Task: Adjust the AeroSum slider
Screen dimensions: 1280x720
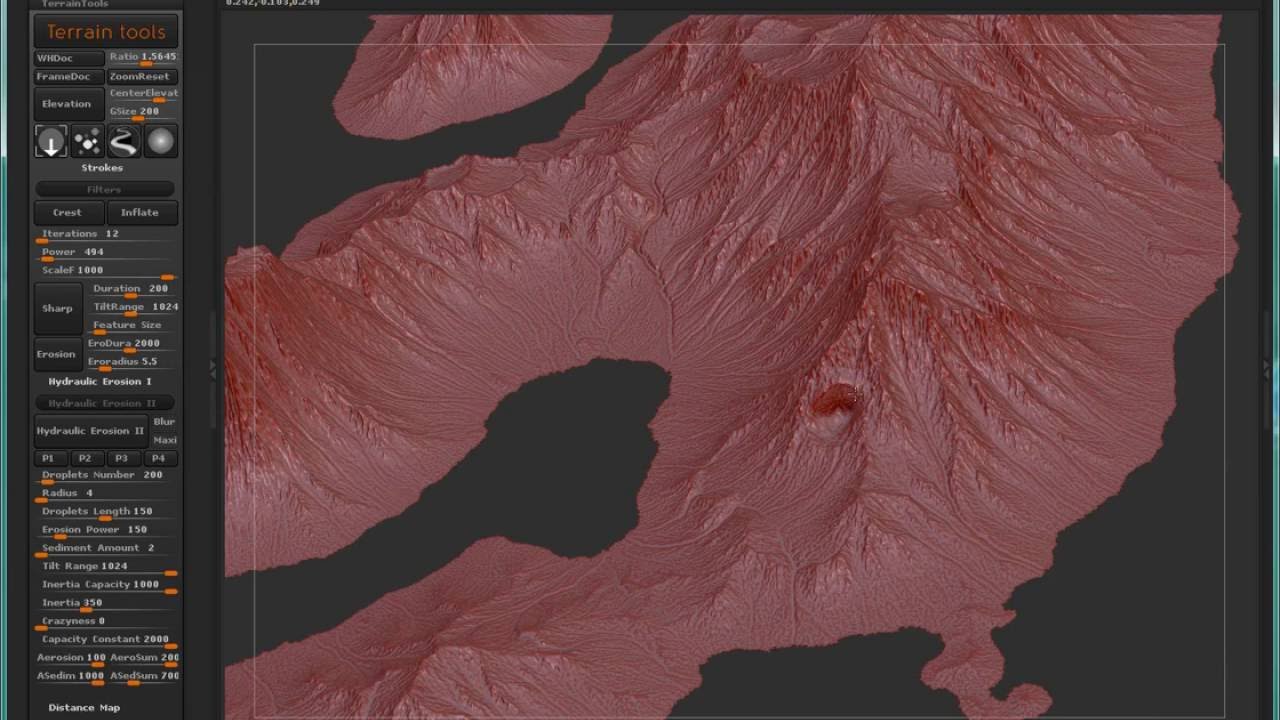Action: [144, 659]
